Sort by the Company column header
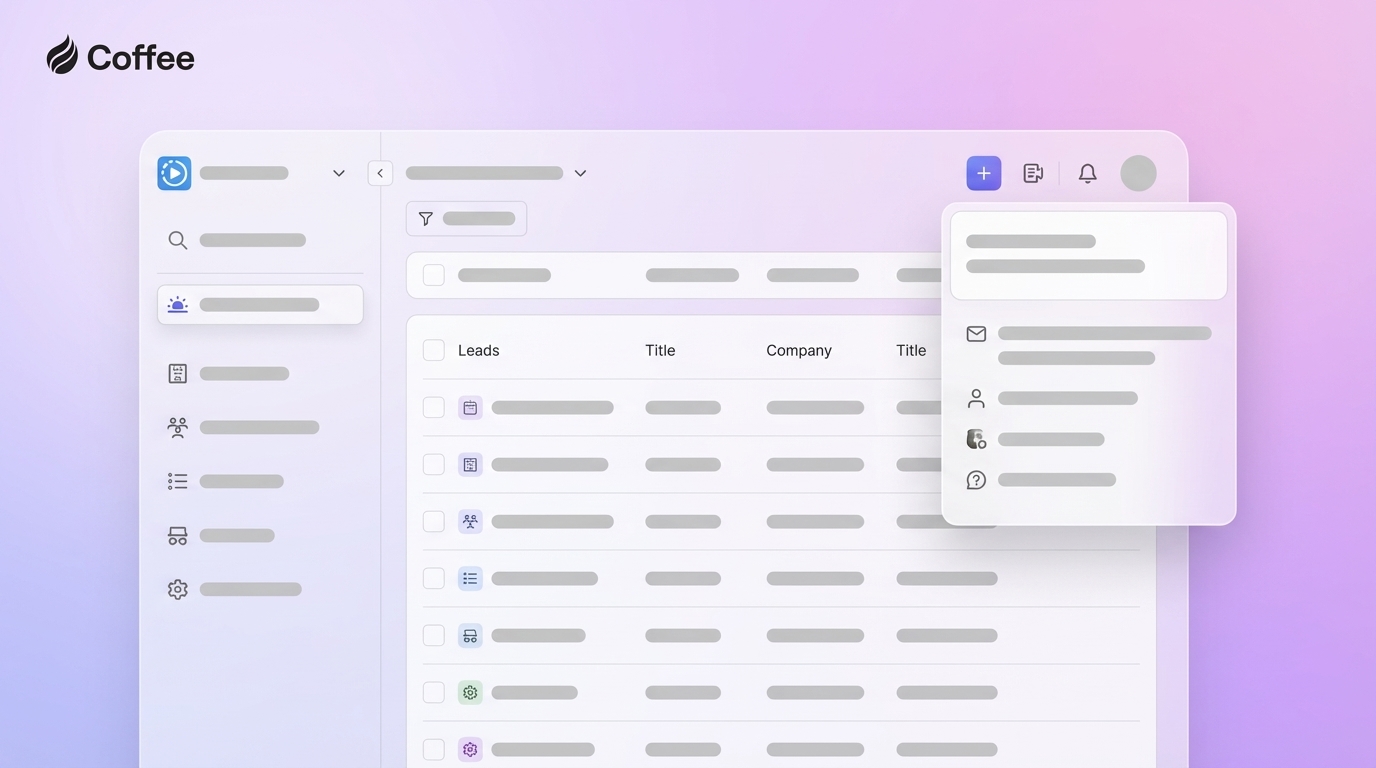This screenshot has width=1376, height=768. coord(799,350)
